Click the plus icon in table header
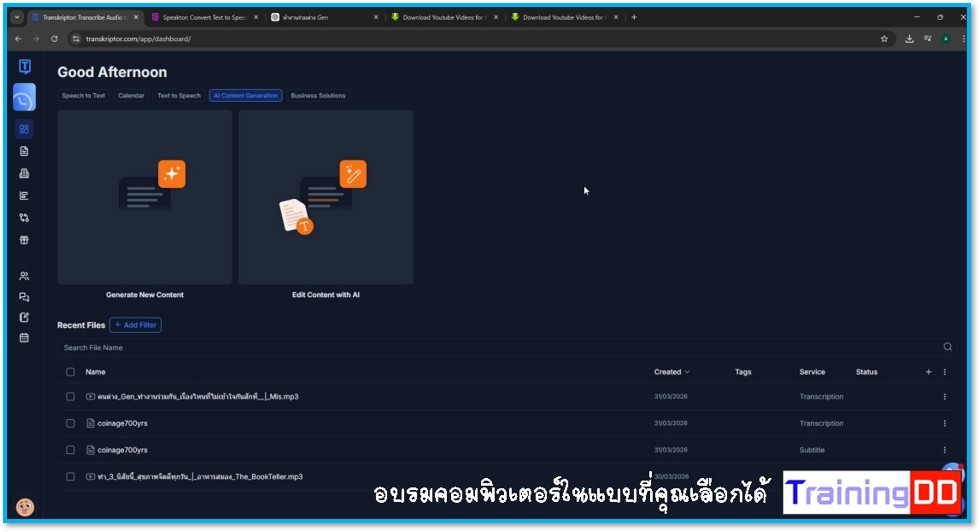 (x=928, y=372)
